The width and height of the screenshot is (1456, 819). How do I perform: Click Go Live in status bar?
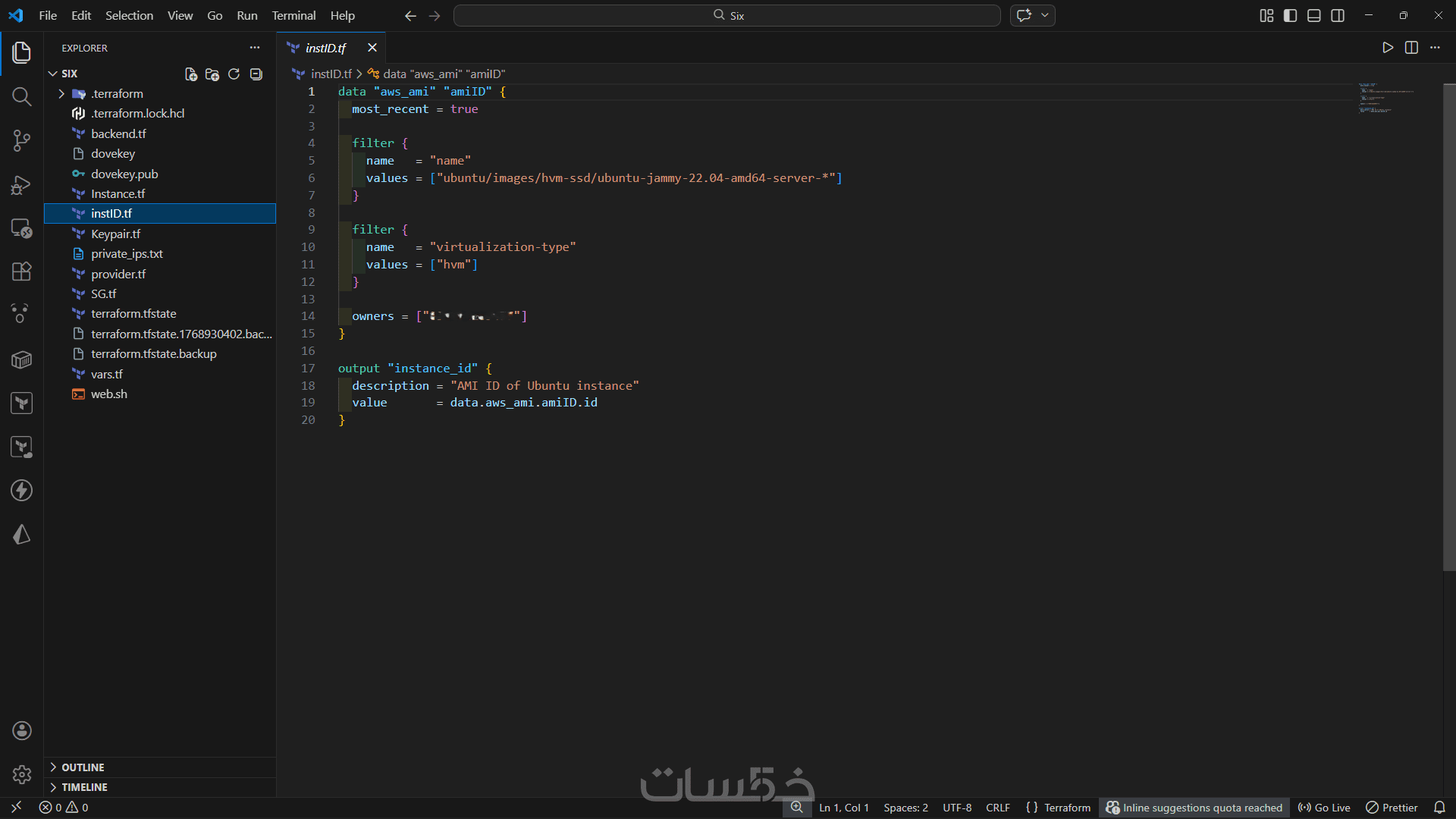(1324, 808)
